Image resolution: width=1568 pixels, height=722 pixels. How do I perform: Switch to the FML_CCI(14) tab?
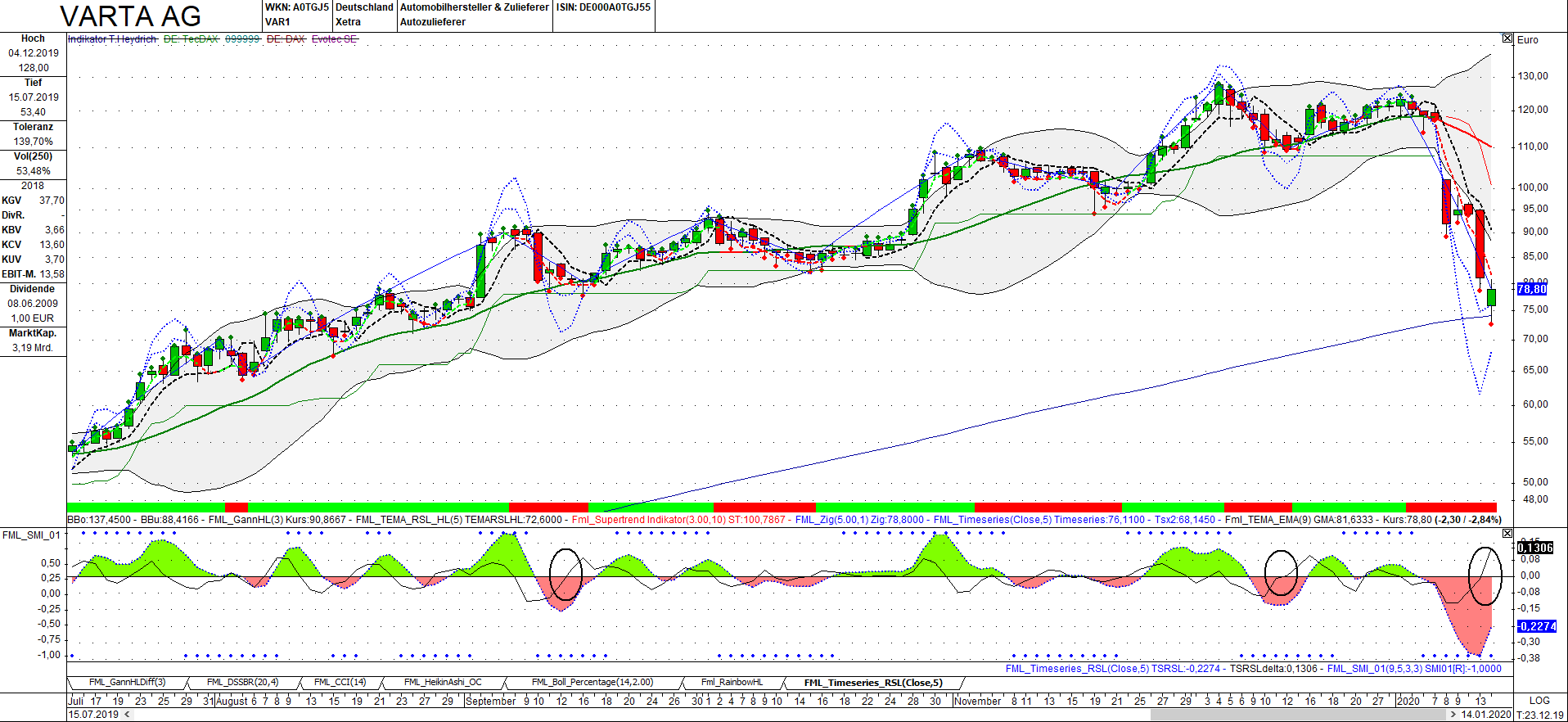tap(340, 683)
